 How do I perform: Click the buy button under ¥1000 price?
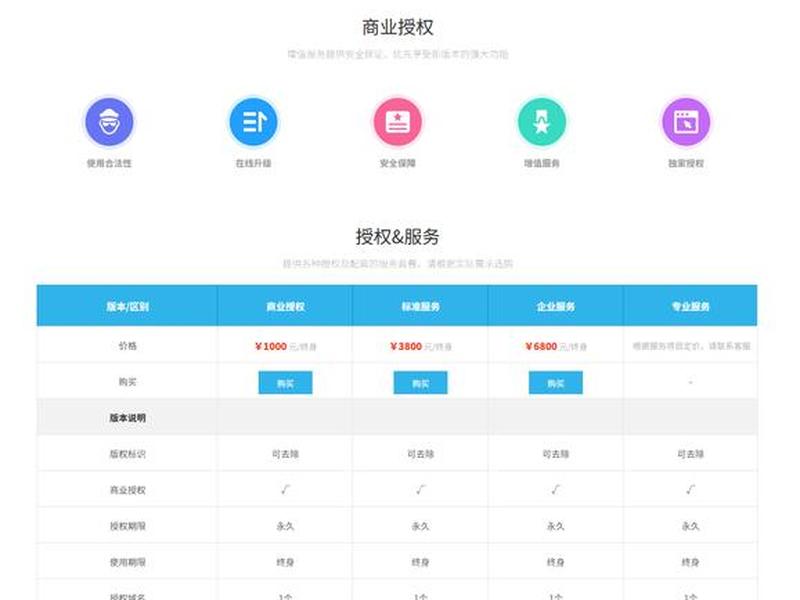click(285, 383)
